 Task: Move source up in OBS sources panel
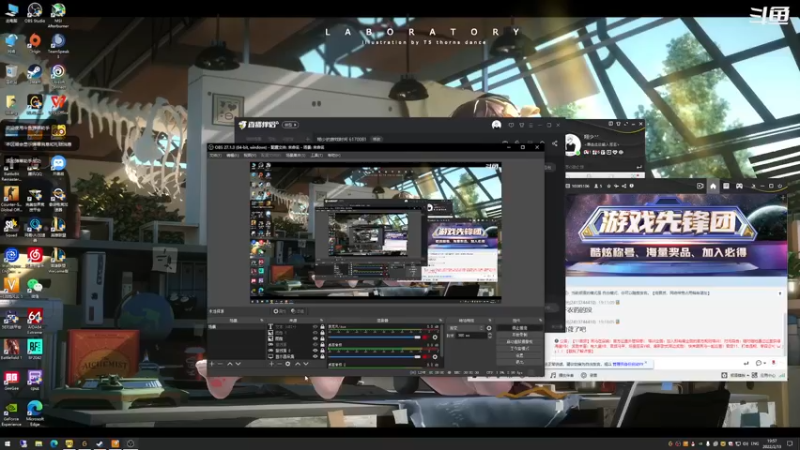(298, 364)
